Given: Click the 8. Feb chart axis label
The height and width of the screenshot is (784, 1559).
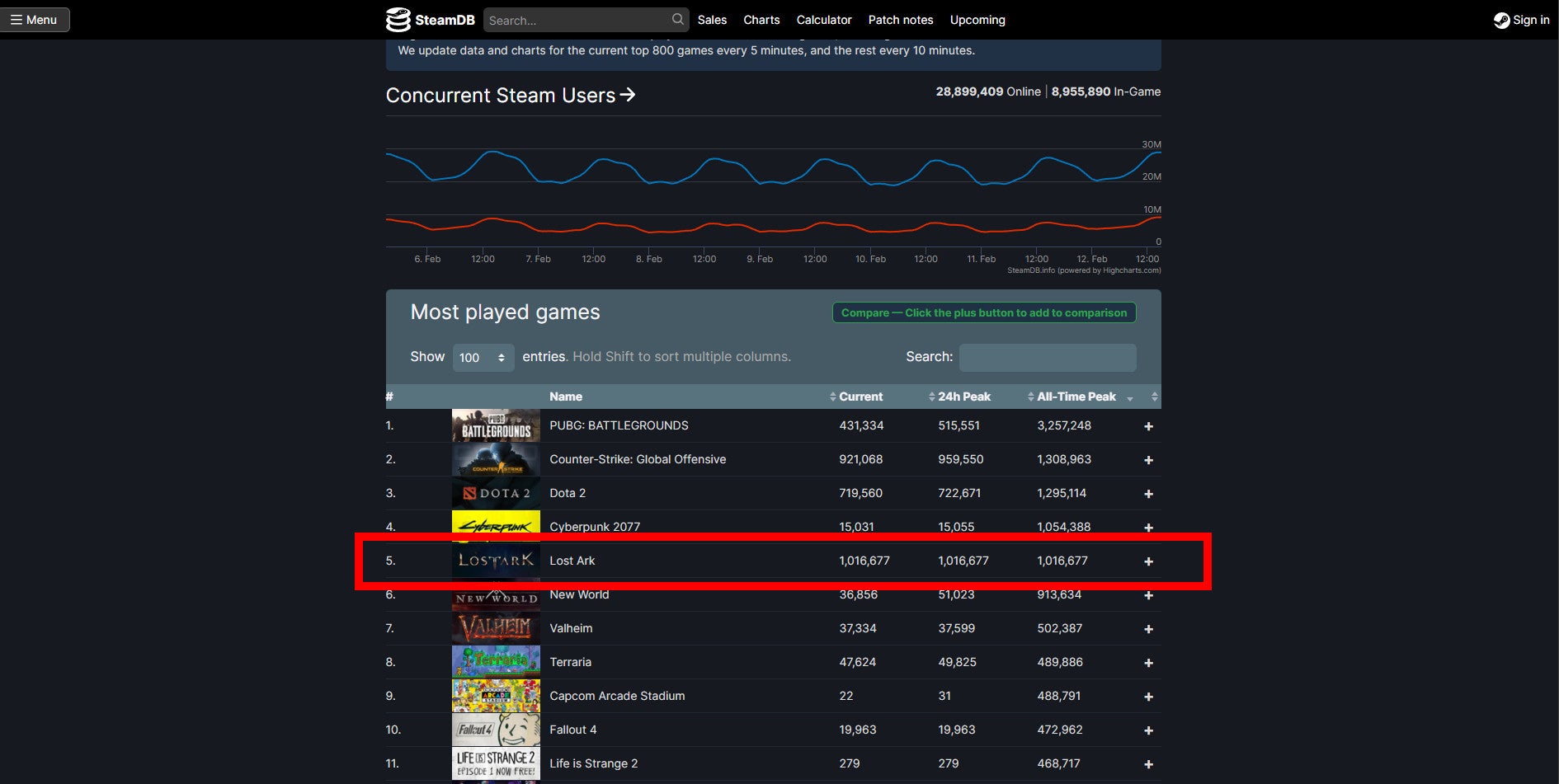Looking at the screenshot, I should [648, 259].
